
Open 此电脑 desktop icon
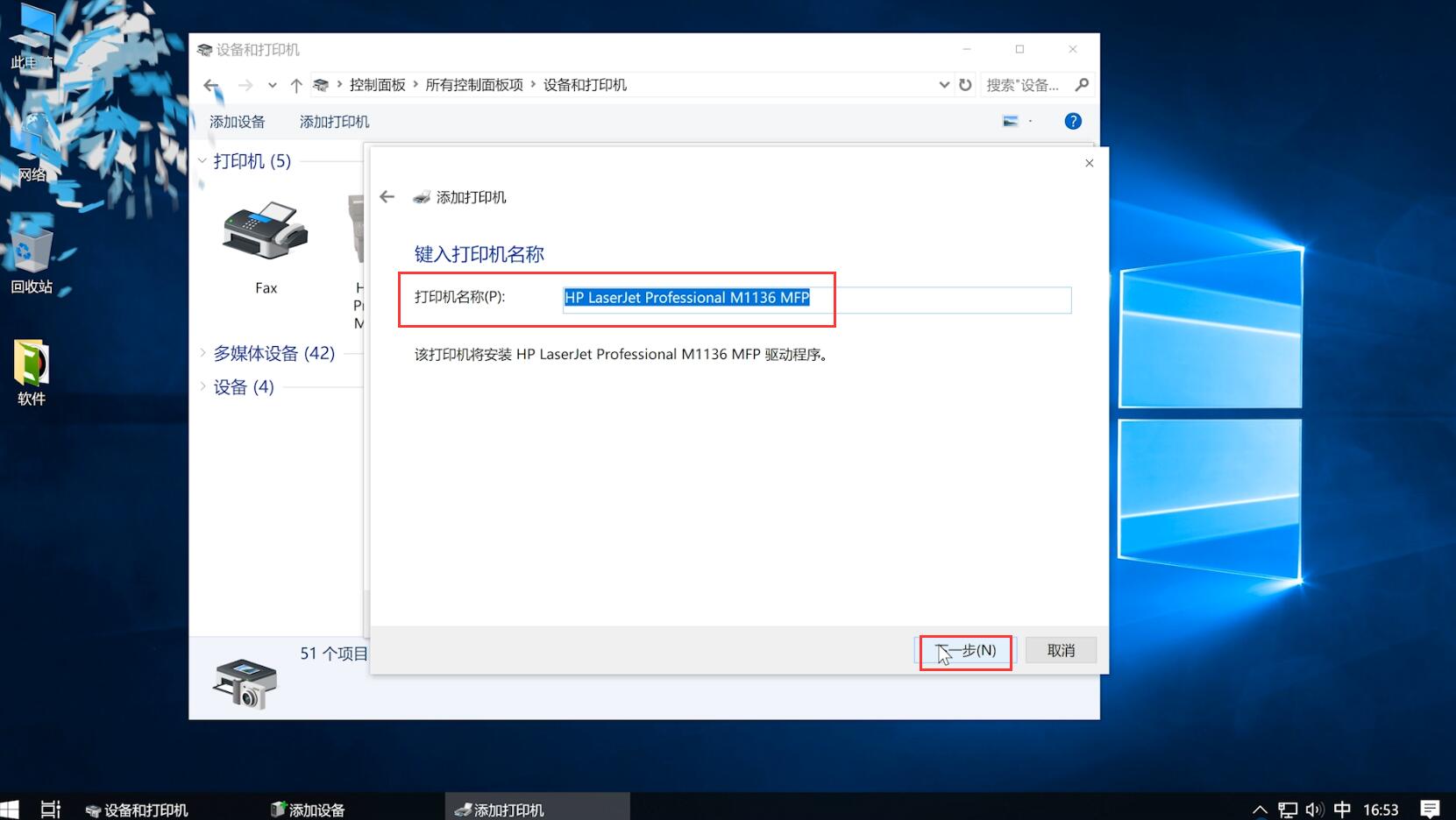point(32,37)
